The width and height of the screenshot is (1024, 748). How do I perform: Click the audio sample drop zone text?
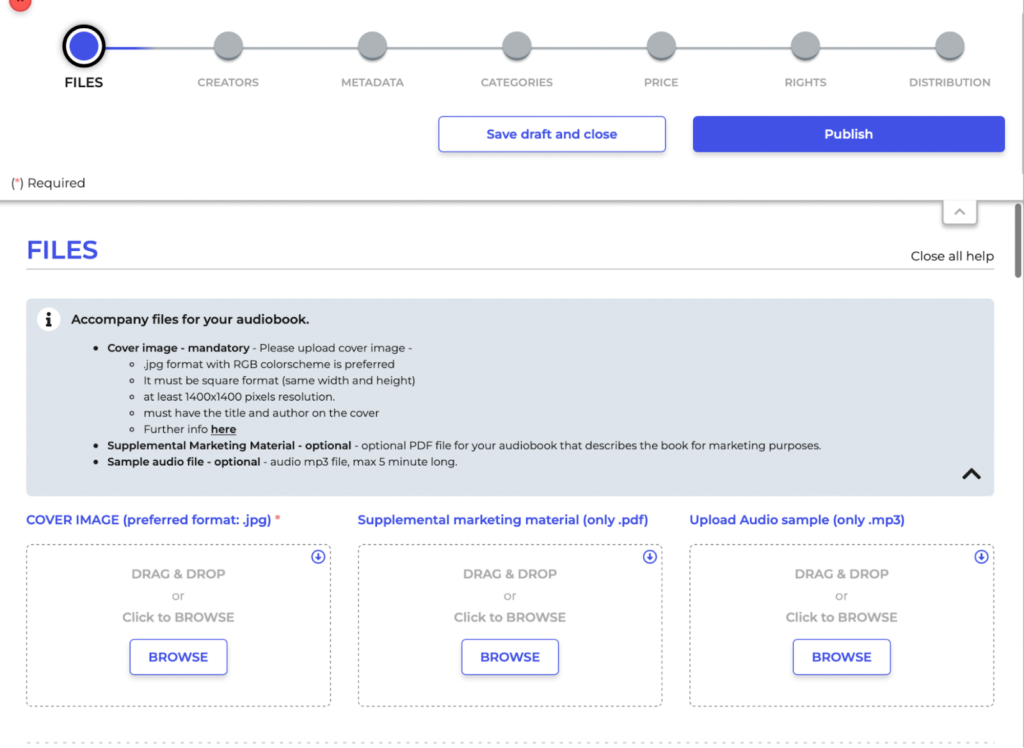pos(842,595)
